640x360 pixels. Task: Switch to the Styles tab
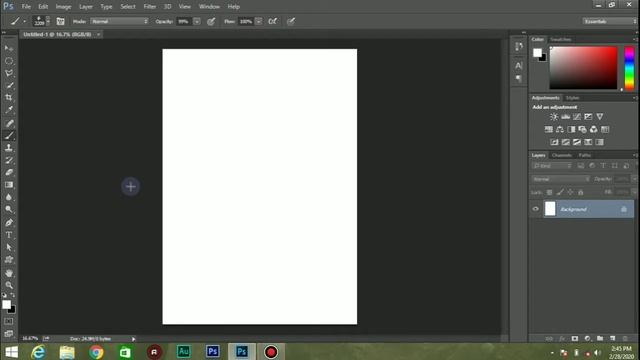coord(572,98)
